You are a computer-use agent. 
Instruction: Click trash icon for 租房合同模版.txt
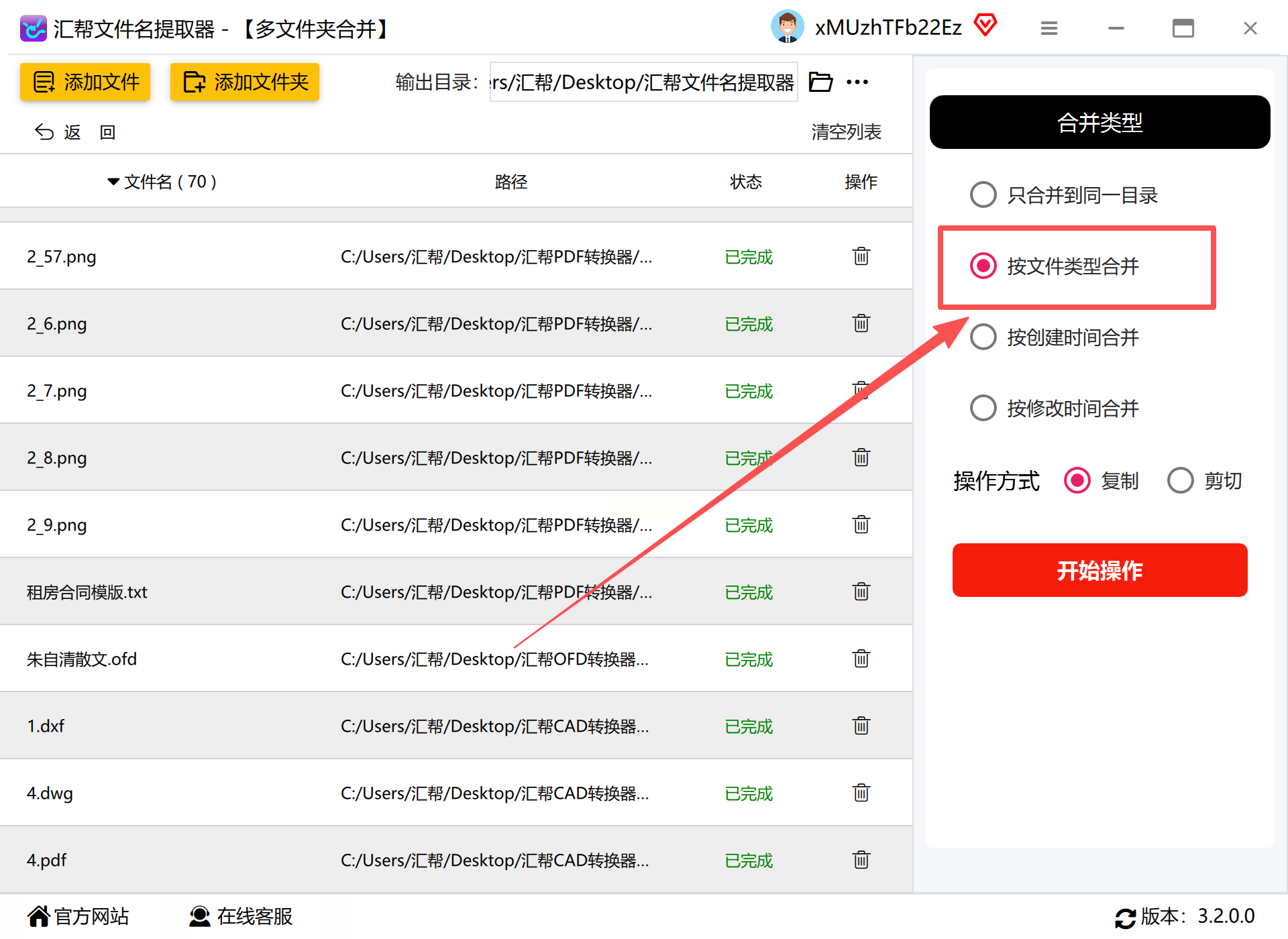coord(861,592)
